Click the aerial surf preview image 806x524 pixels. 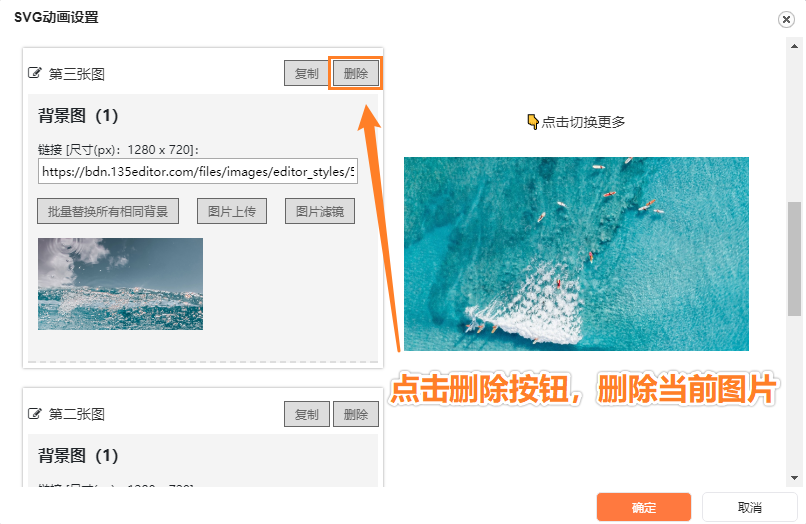576,254
